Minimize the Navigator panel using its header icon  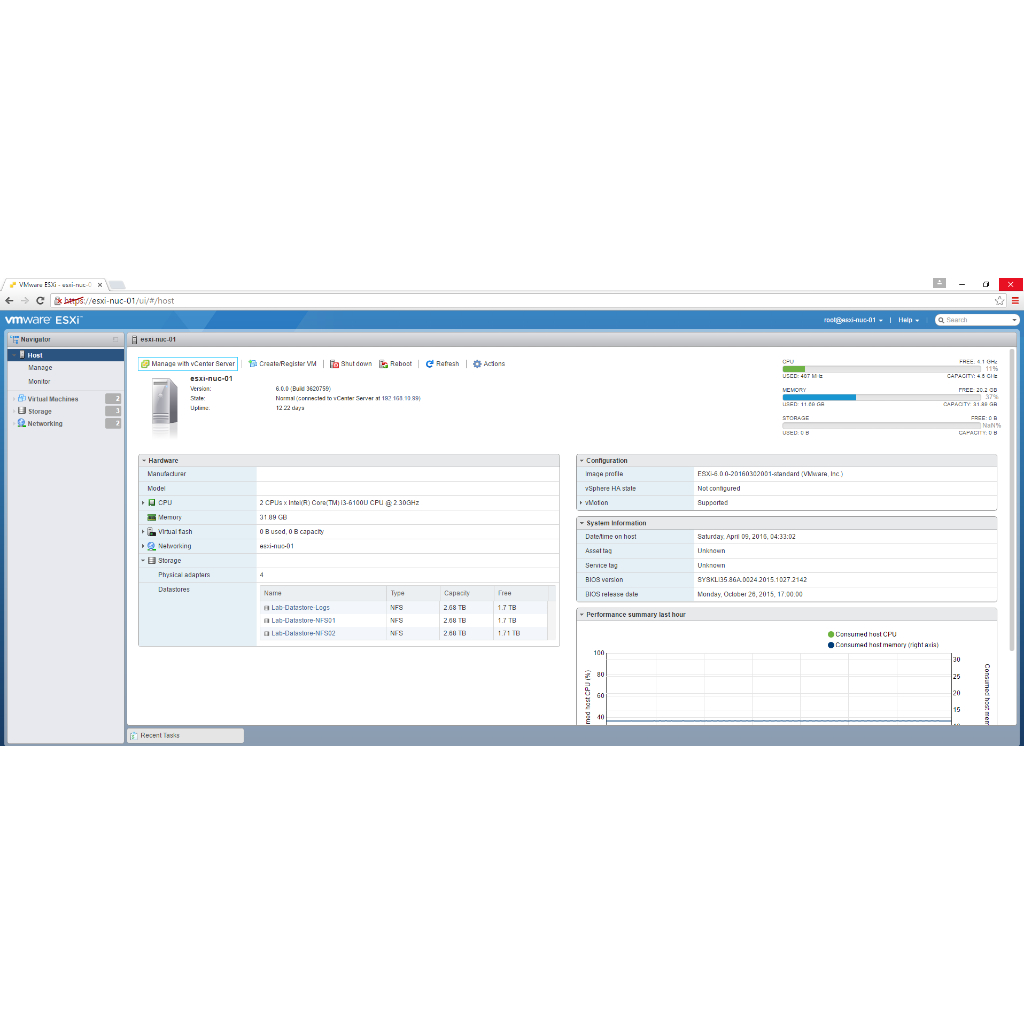116,340
